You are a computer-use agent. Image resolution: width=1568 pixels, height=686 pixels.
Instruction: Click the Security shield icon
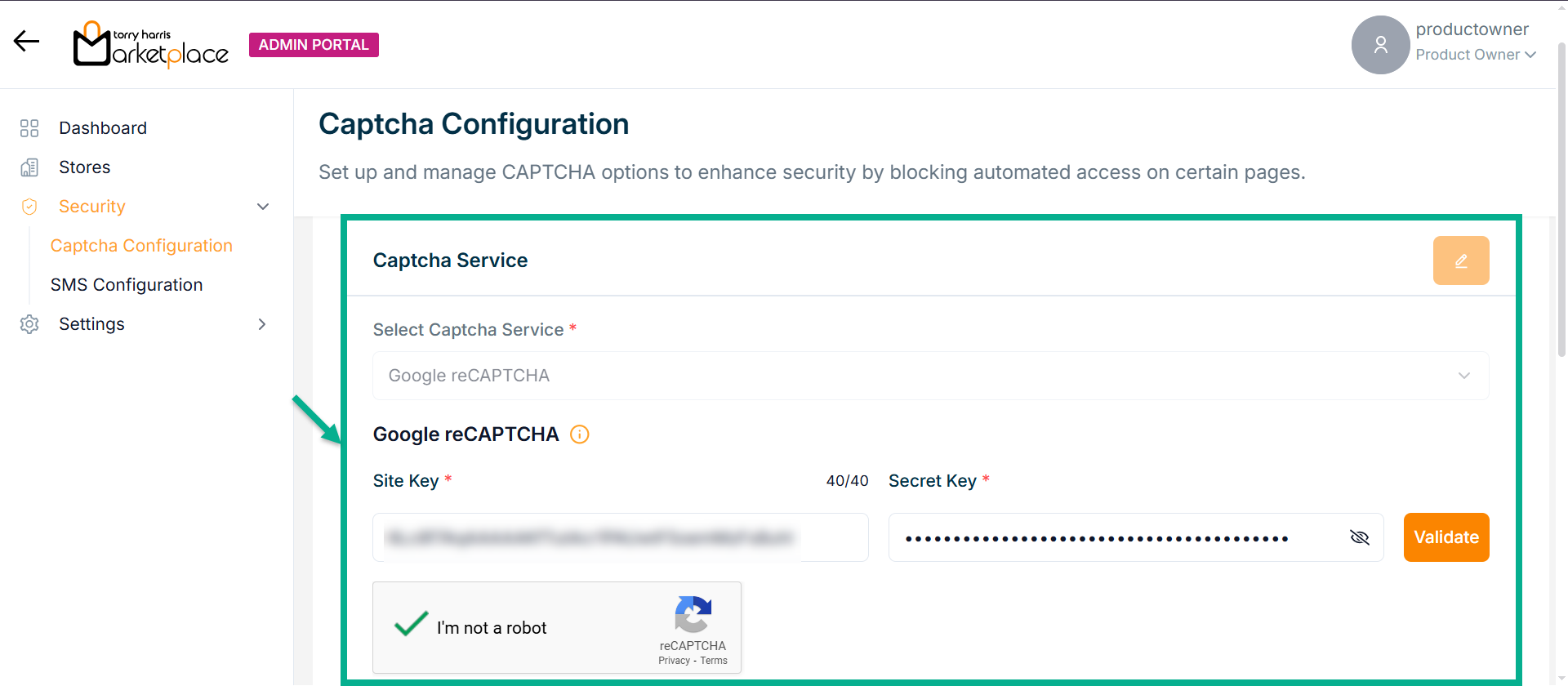point(29,207)
